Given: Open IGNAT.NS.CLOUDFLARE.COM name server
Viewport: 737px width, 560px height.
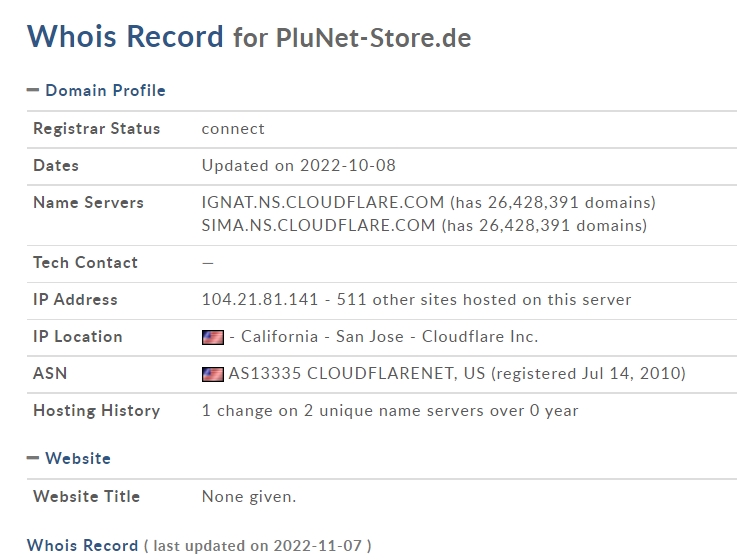Looking at the screenshot, I should click(322, 202).
